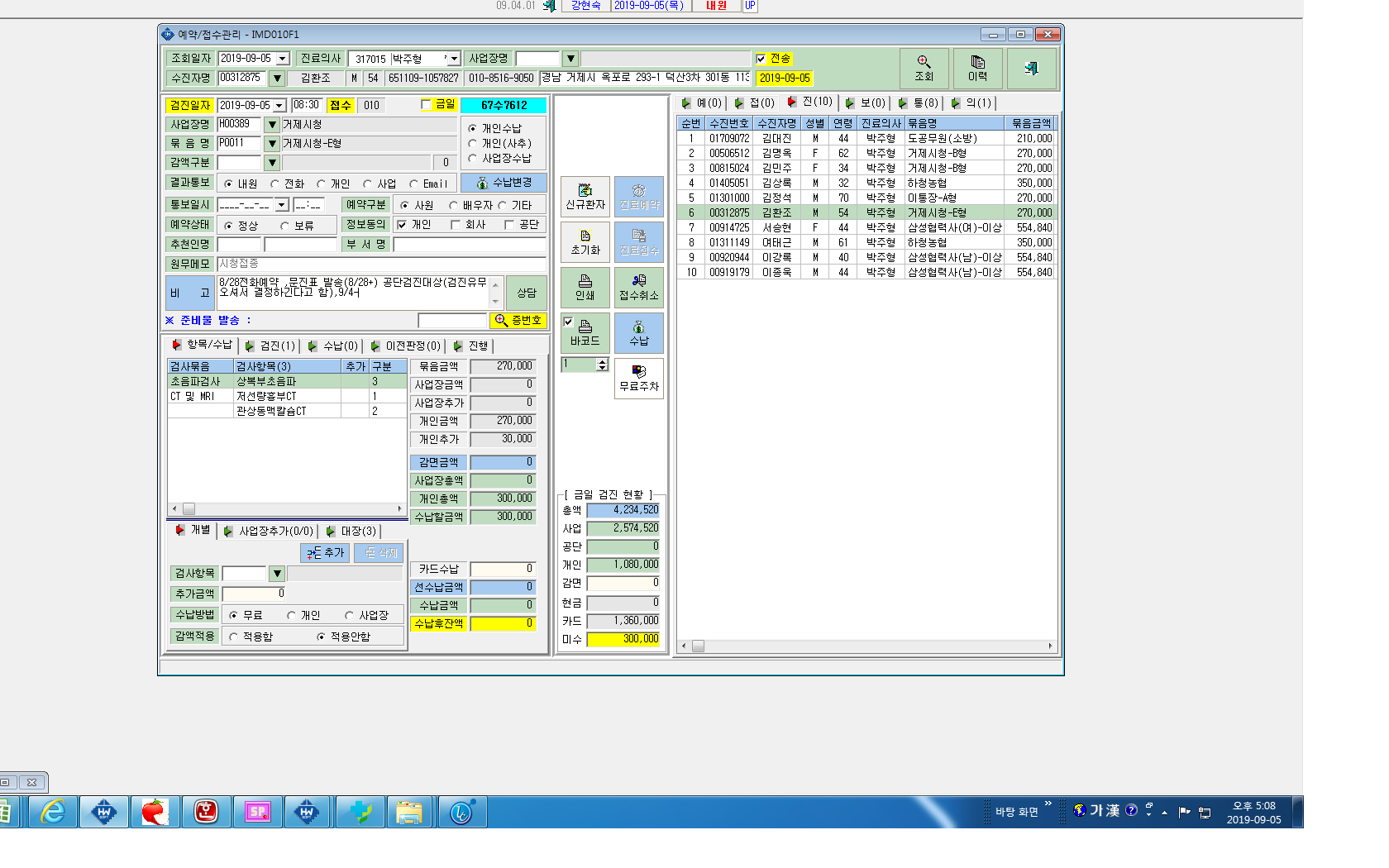This screenshot has width=1389, height=868.
Task: Click the 인쇄 print button
Action: [x=585, y=288]
